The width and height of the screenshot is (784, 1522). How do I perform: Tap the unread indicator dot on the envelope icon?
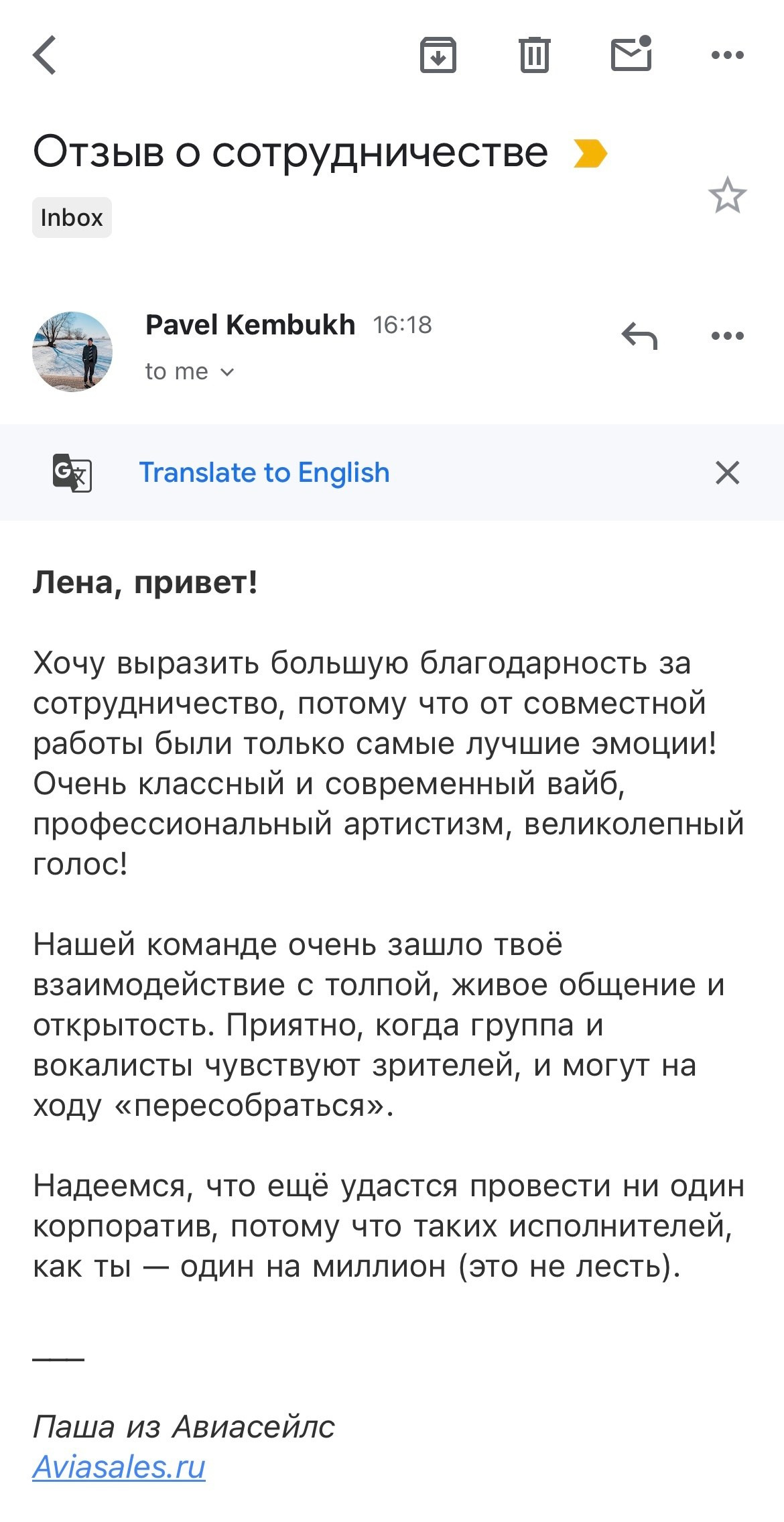[x=645, y=42]
